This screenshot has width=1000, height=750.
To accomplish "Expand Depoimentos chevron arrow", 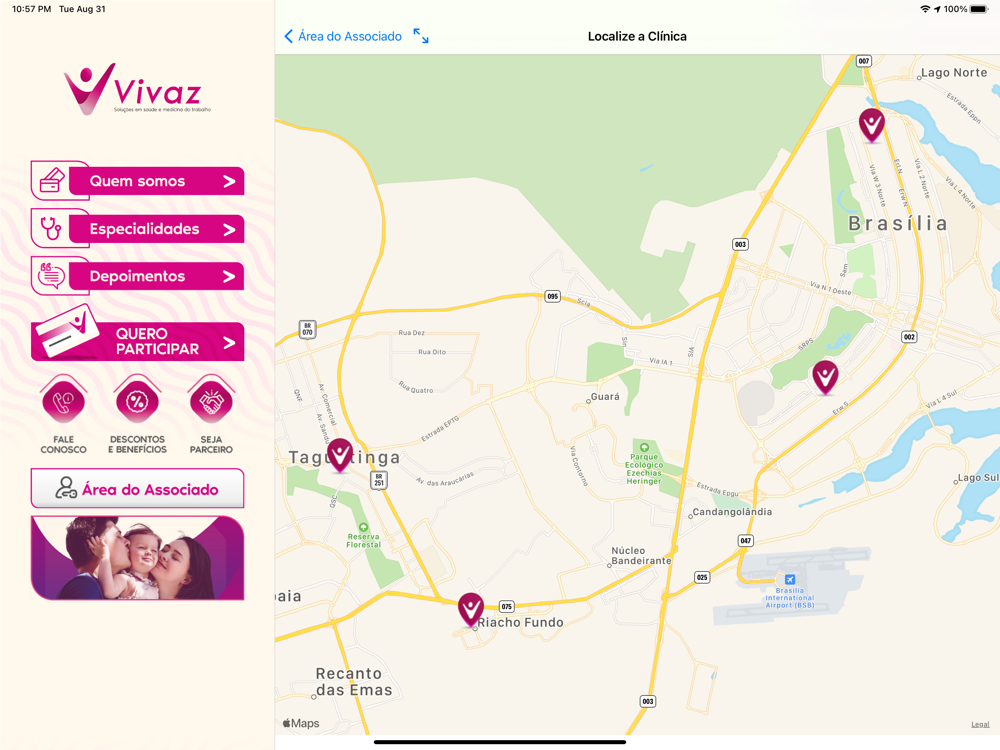I will (x=230, y=277).
